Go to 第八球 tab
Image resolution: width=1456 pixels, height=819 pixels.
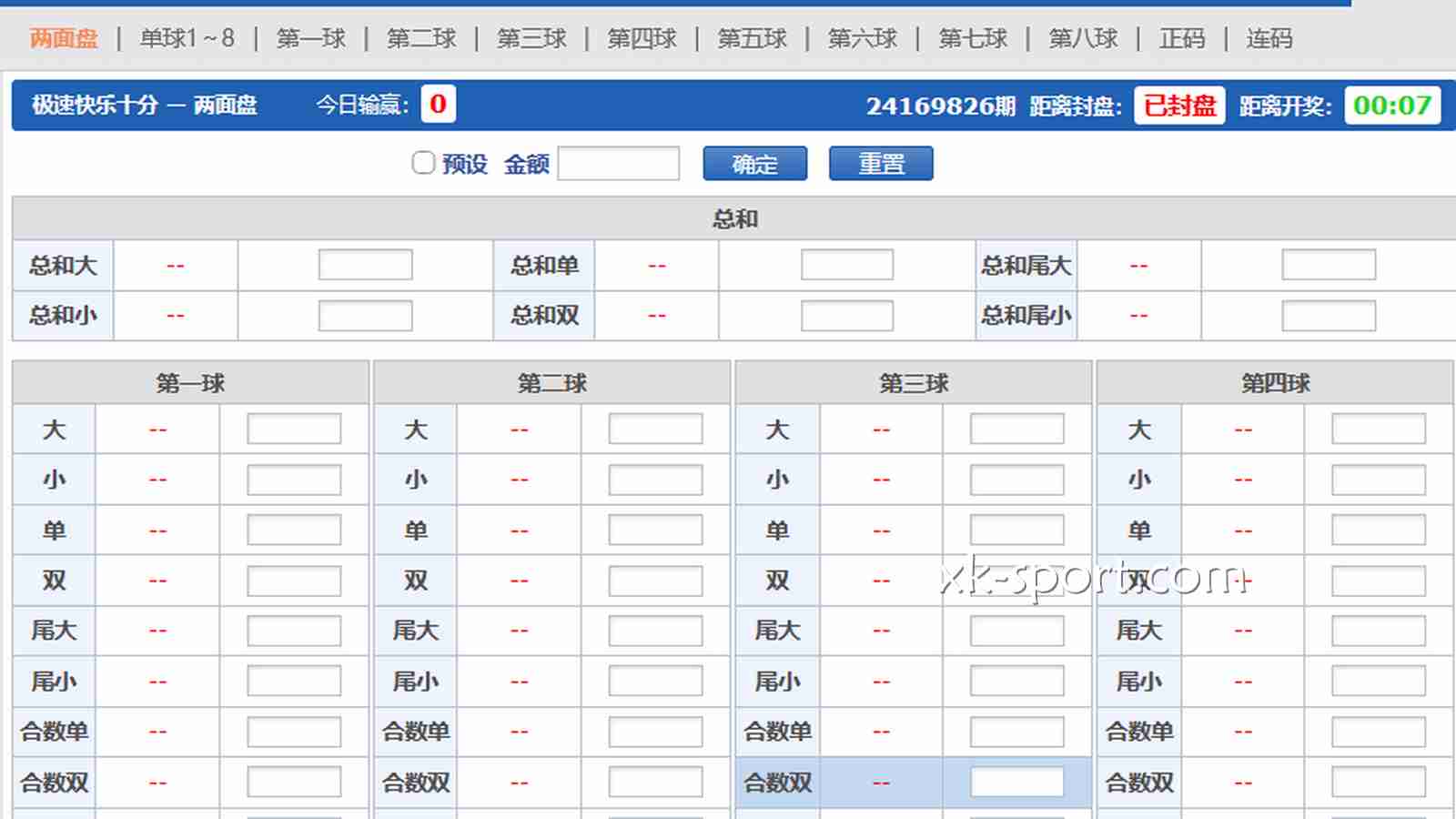click(1083, 39)
